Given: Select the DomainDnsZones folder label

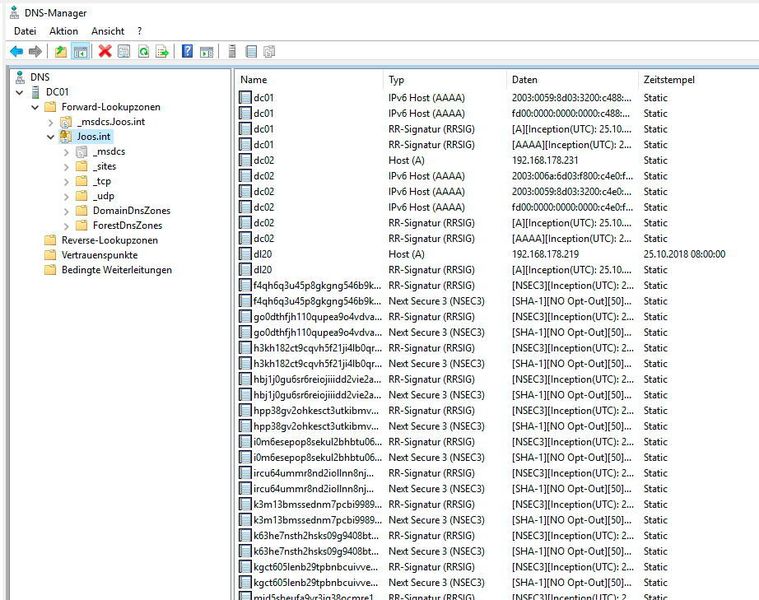Looking at the screenshot, I should point(132,210).
